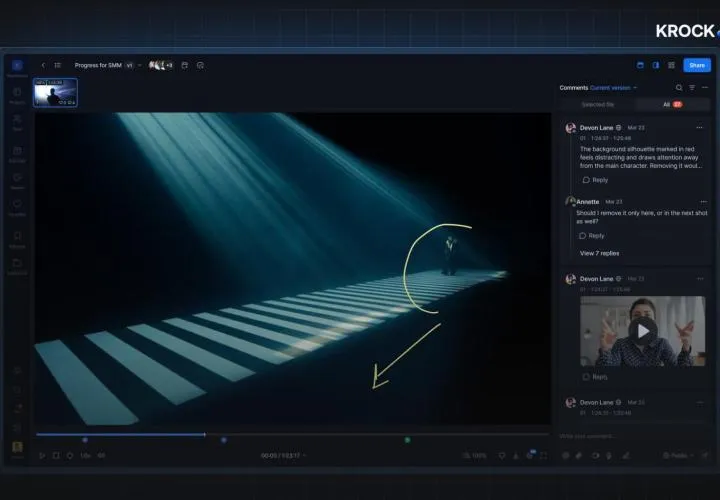Image resolution: width=720 pixels, height=500 pixels.
Task: Expand View 7 replies
Action: 599,253
